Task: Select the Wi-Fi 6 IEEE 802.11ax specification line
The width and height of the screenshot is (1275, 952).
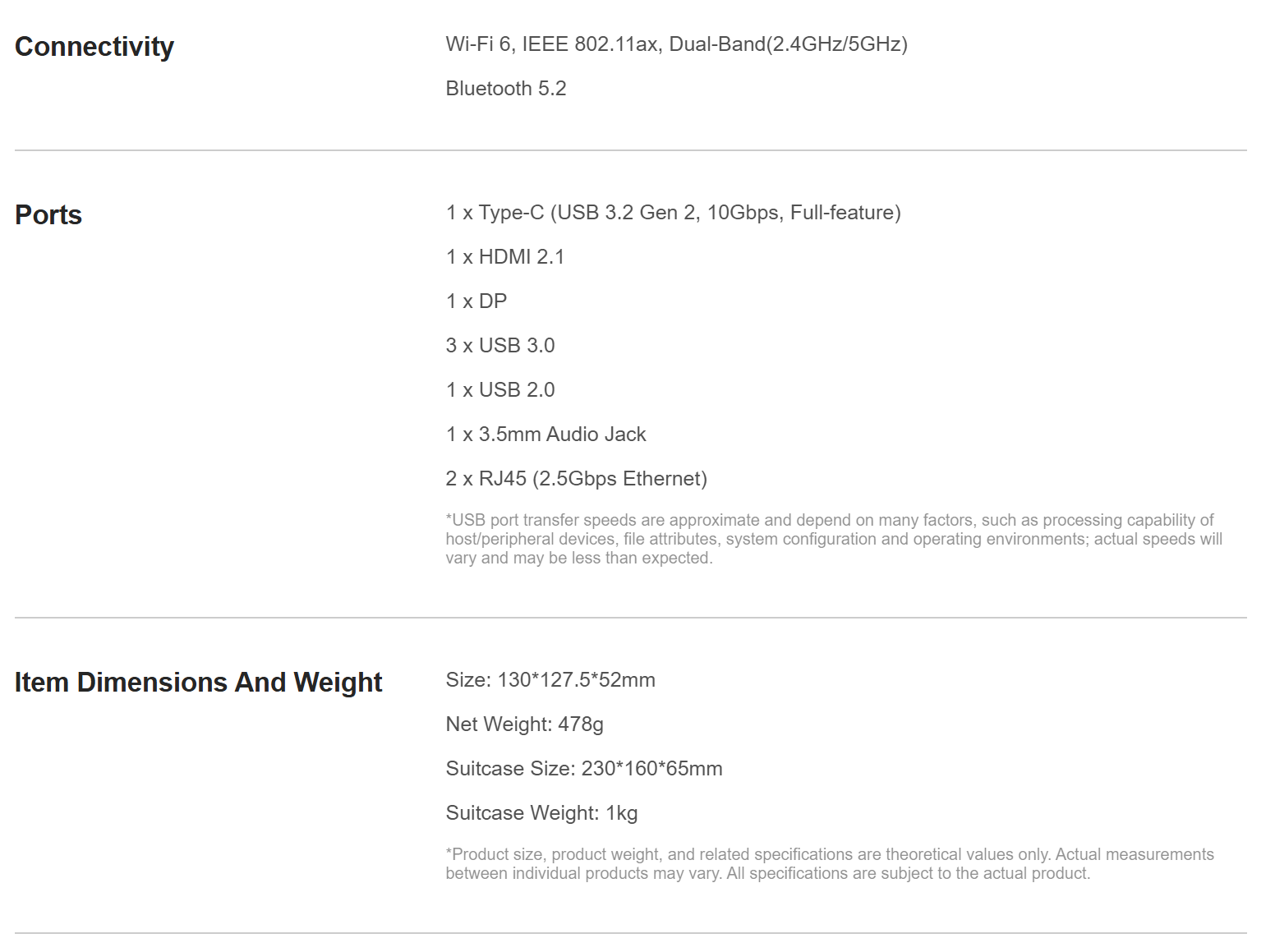Action: pos(676,44)
